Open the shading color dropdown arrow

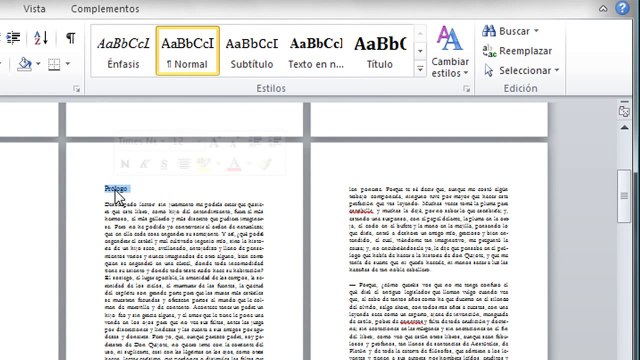(38, 64)
